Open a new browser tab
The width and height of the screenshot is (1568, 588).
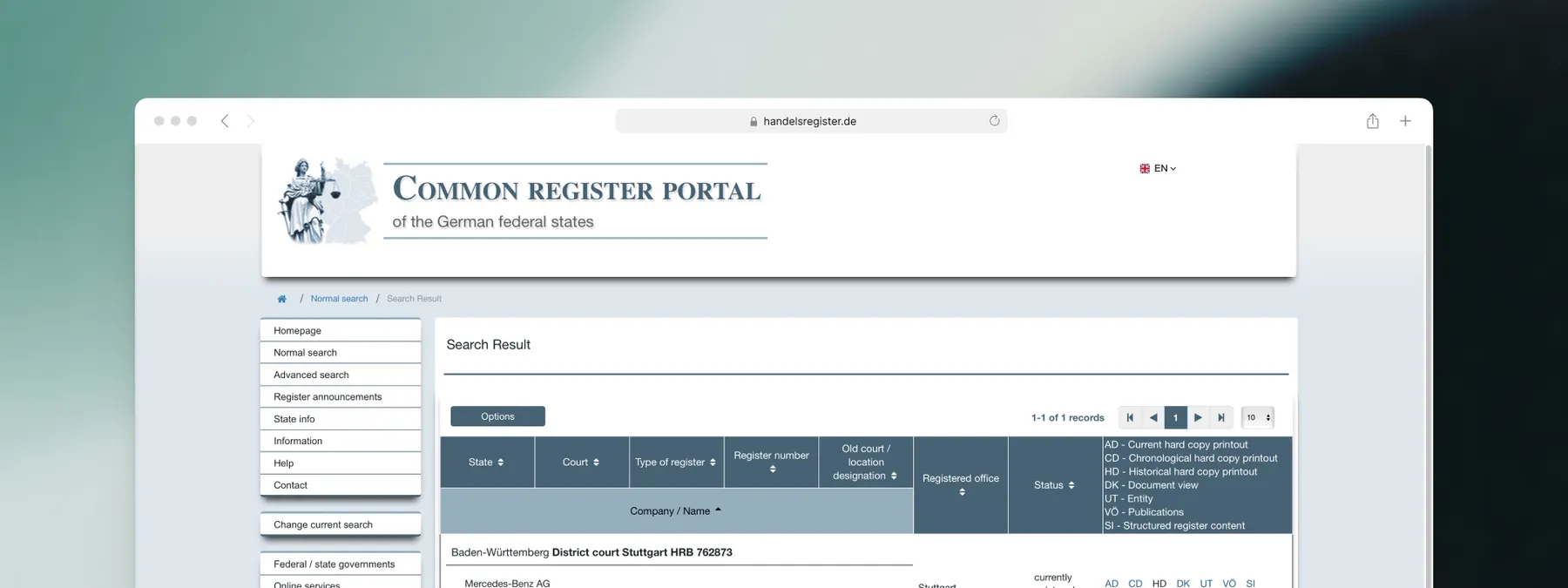click(x=1405, y=121)
